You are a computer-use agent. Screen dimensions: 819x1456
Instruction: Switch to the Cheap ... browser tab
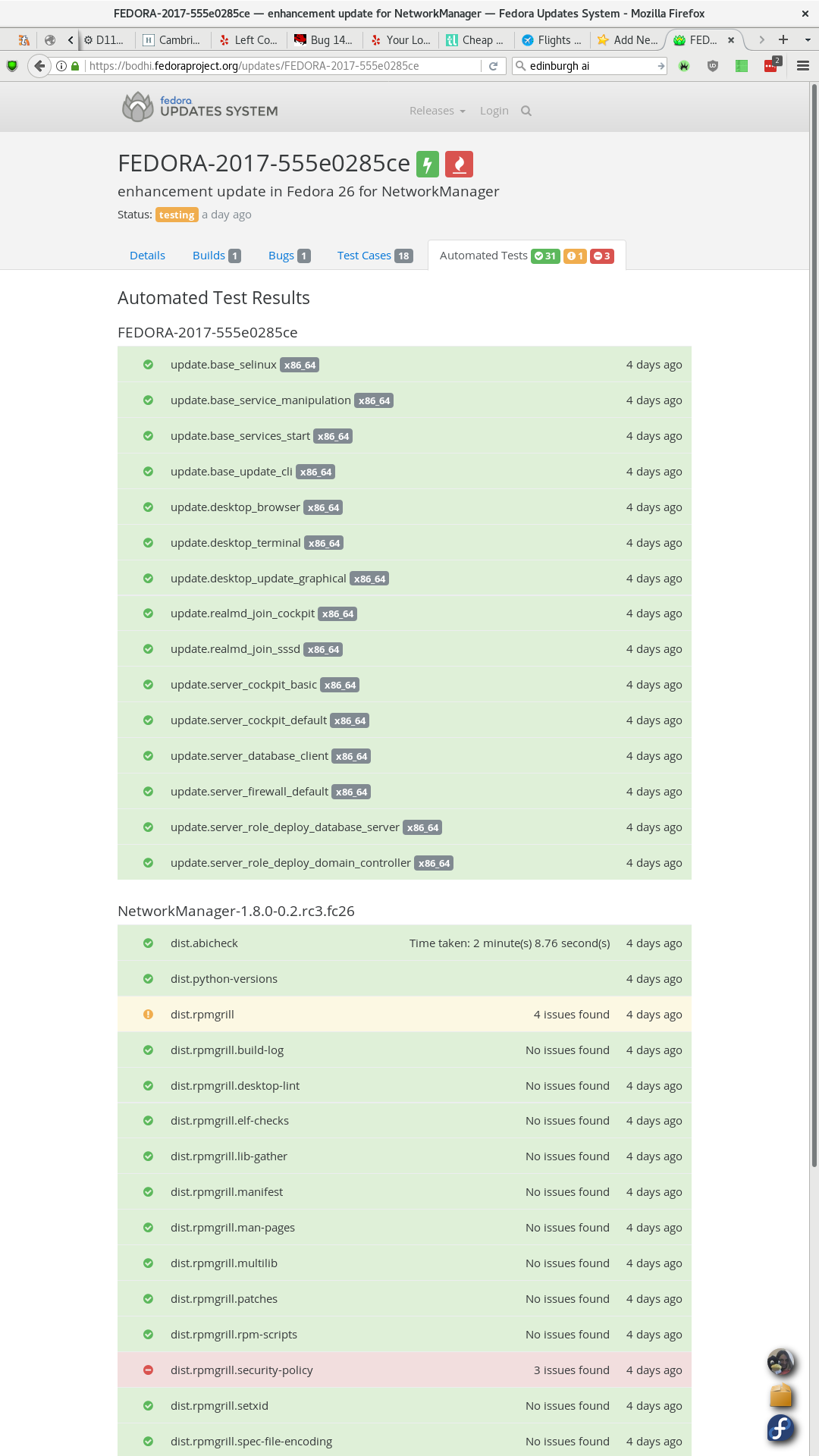click(x=475, y=39)
